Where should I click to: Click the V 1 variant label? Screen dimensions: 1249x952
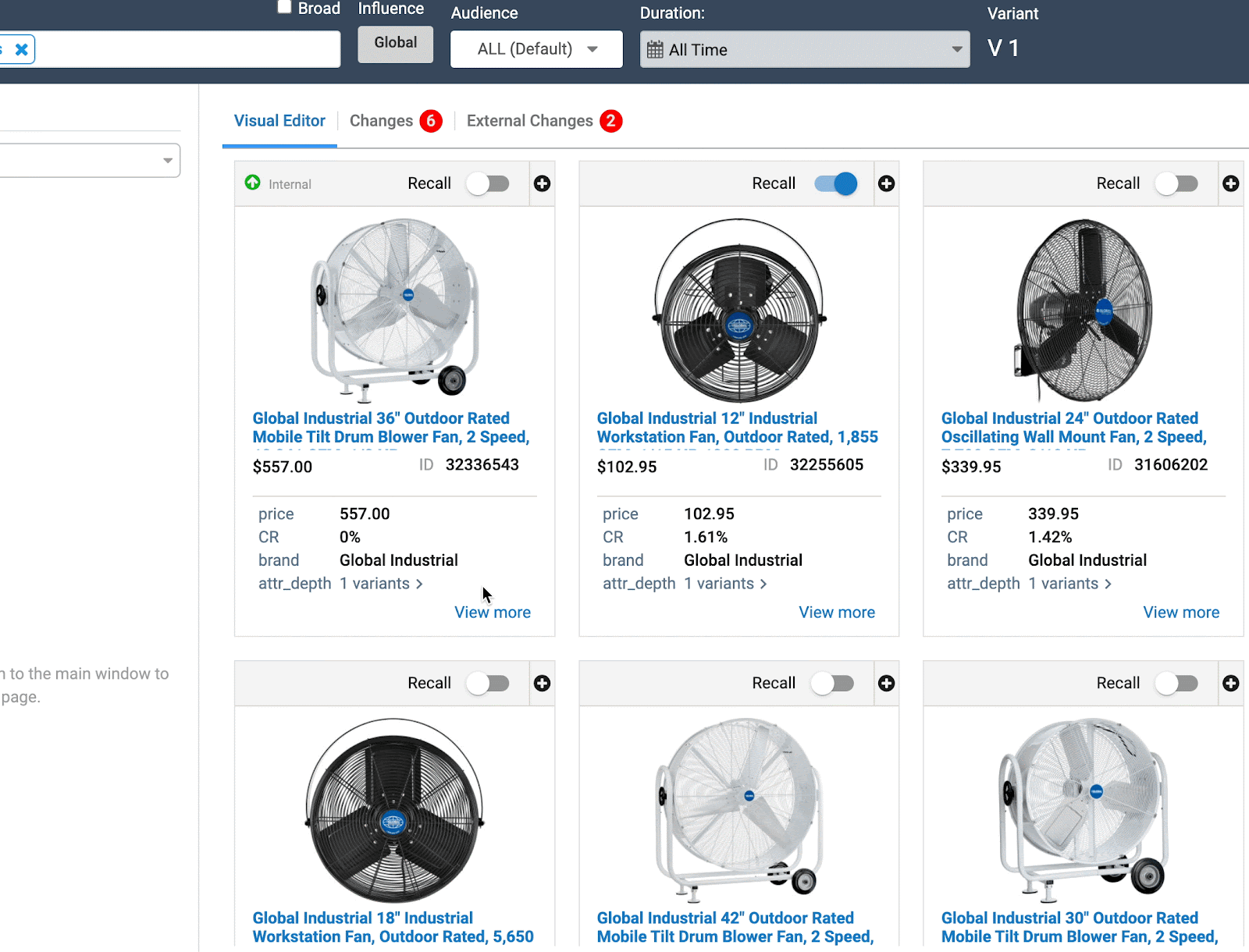pos(1003,48)
